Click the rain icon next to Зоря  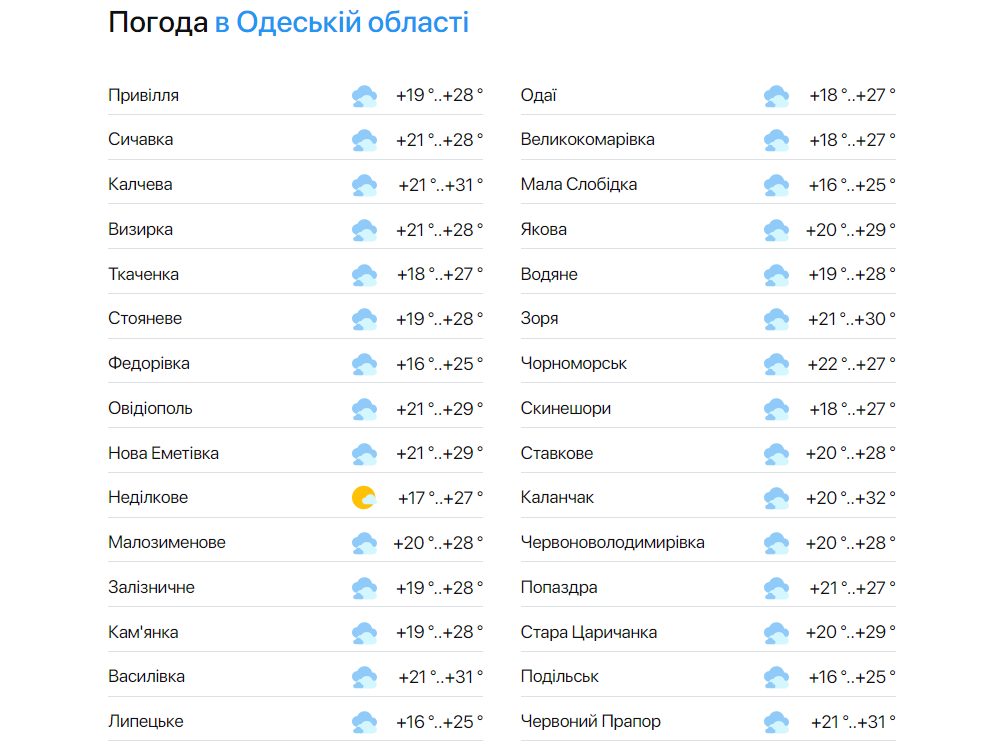click(x=776, y=318)
